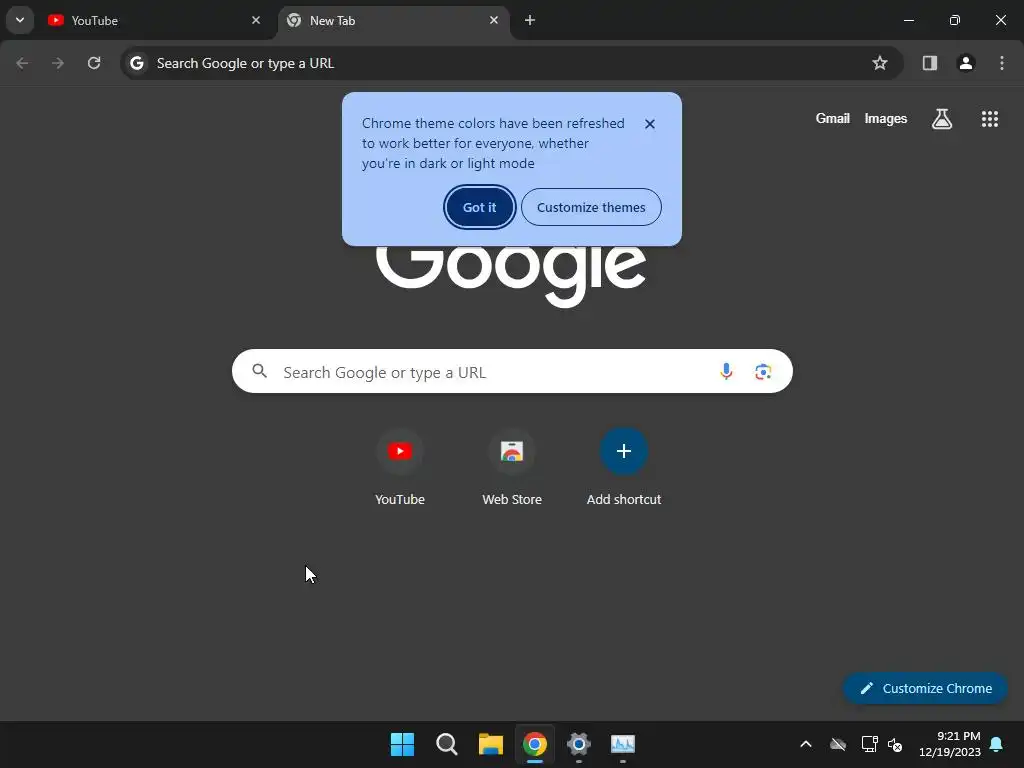1024x768 pixels.
Task: Open network status tray icon
Action: click(869, 744)
